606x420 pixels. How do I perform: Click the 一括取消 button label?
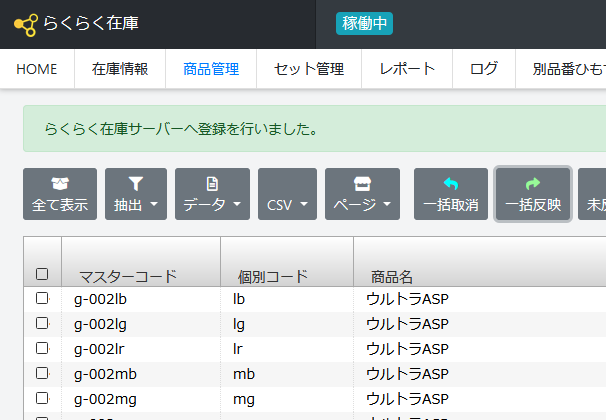[x=451, y=205]
